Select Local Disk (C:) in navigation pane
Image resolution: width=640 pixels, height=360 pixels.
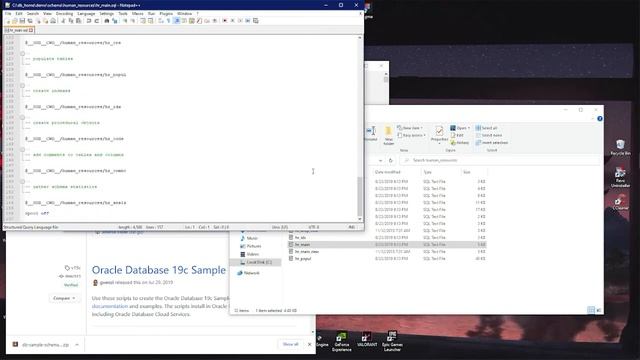pyautogui.click(x=256, y=262)
